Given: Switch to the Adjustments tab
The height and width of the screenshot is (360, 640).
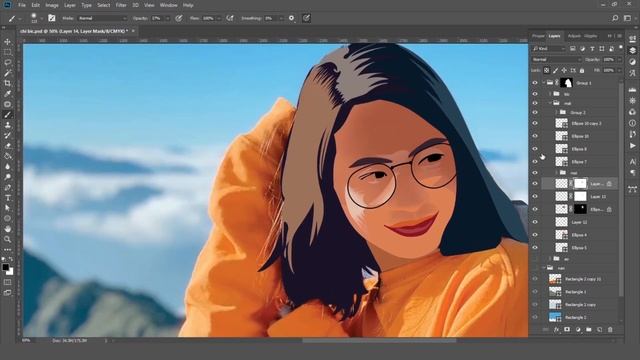Looking at the screenshot, I should pos(574,36).
